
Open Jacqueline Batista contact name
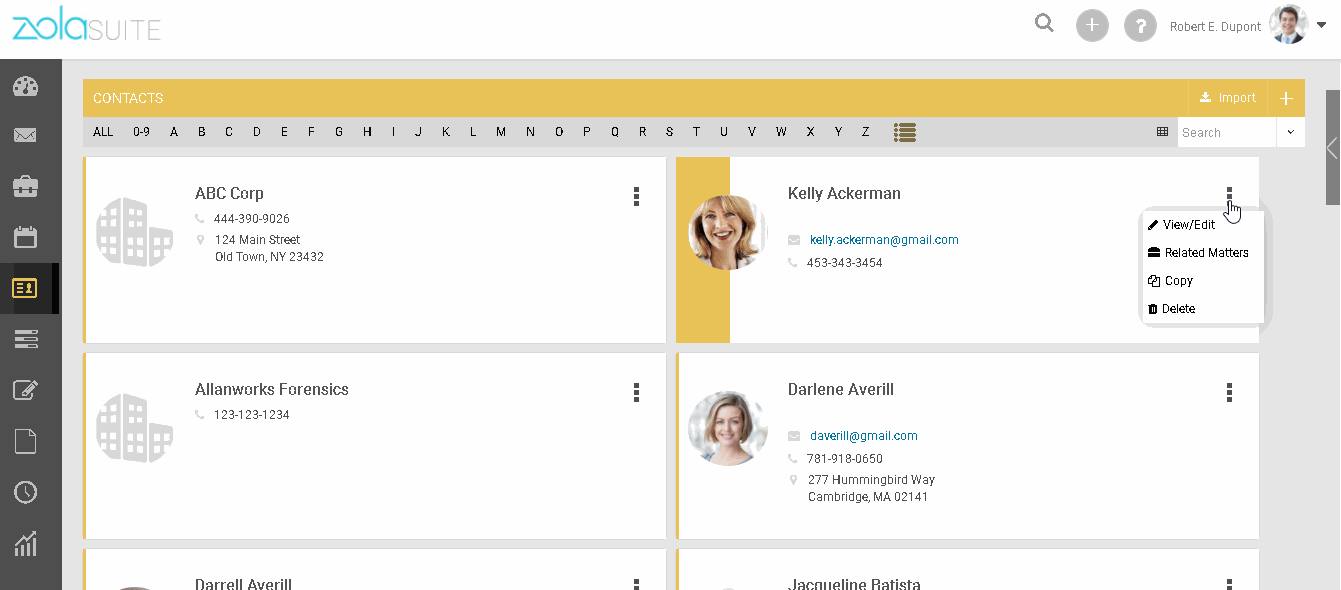854,583
